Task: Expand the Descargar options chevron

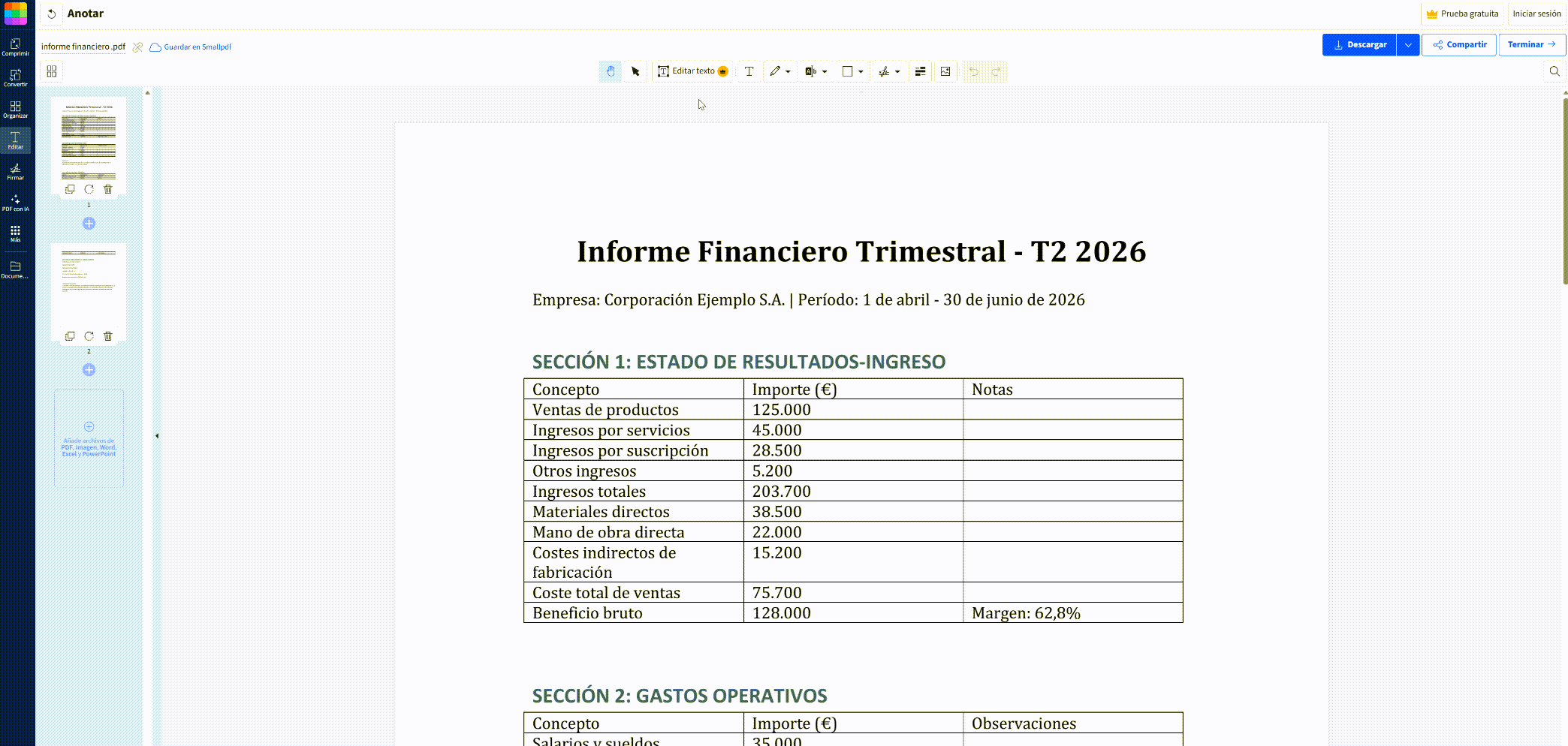Action: pyautogui.click(x=1408, y=44)
